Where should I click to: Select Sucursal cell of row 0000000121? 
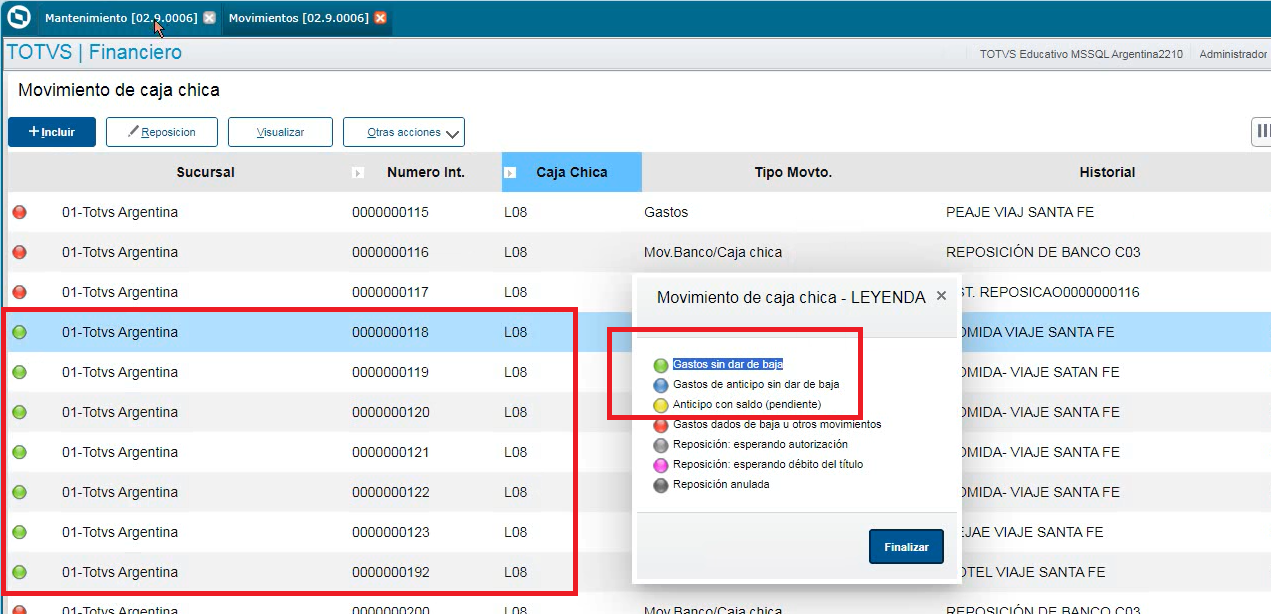(x=120, y=452)
